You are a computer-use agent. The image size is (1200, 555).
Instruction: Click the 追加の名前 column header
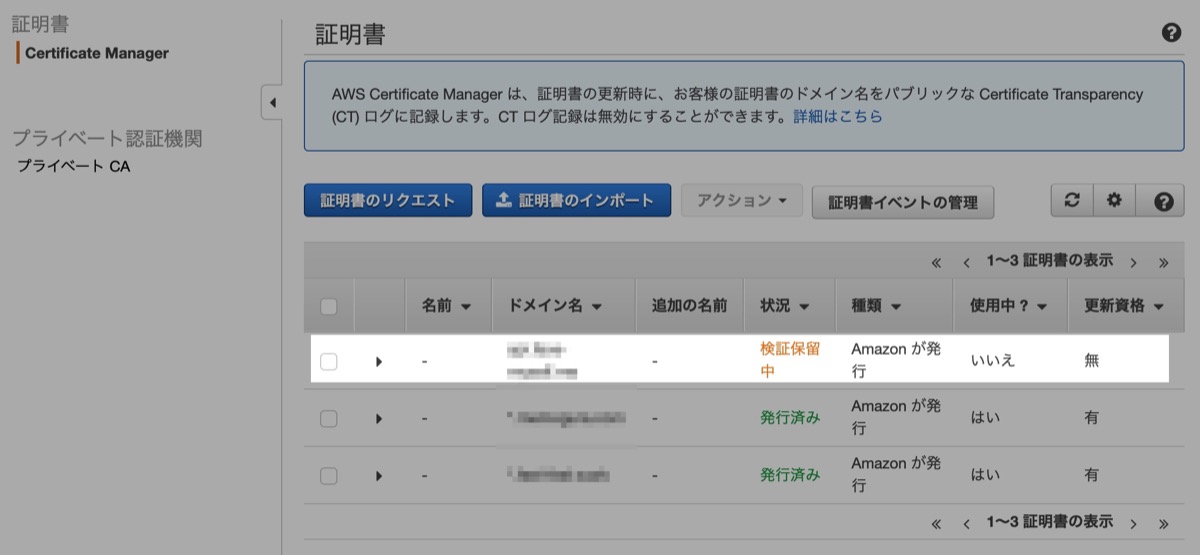tap(689, 306)
